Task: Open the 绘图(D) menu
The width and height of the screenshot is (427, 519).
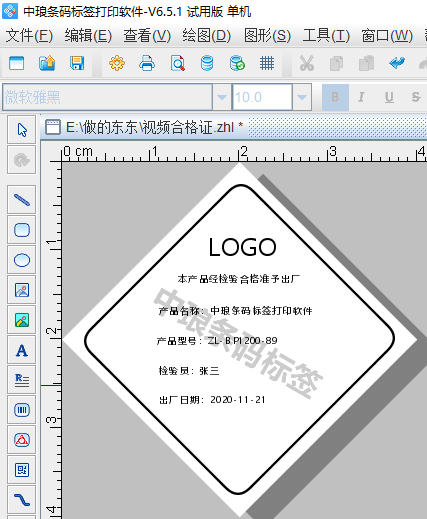Action: 207,35
